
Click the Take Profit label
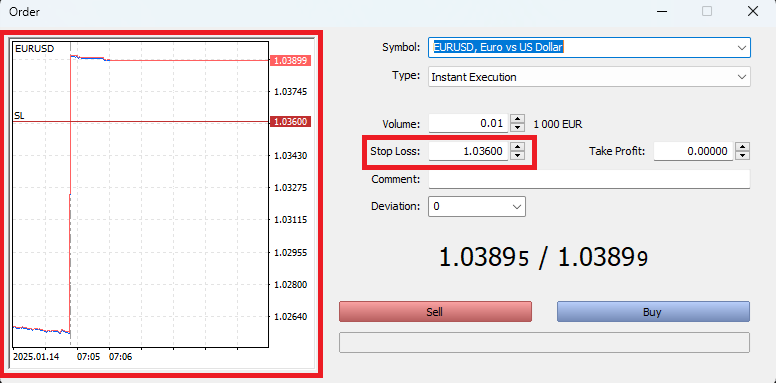pyautogui.click(x=617, y=151)
